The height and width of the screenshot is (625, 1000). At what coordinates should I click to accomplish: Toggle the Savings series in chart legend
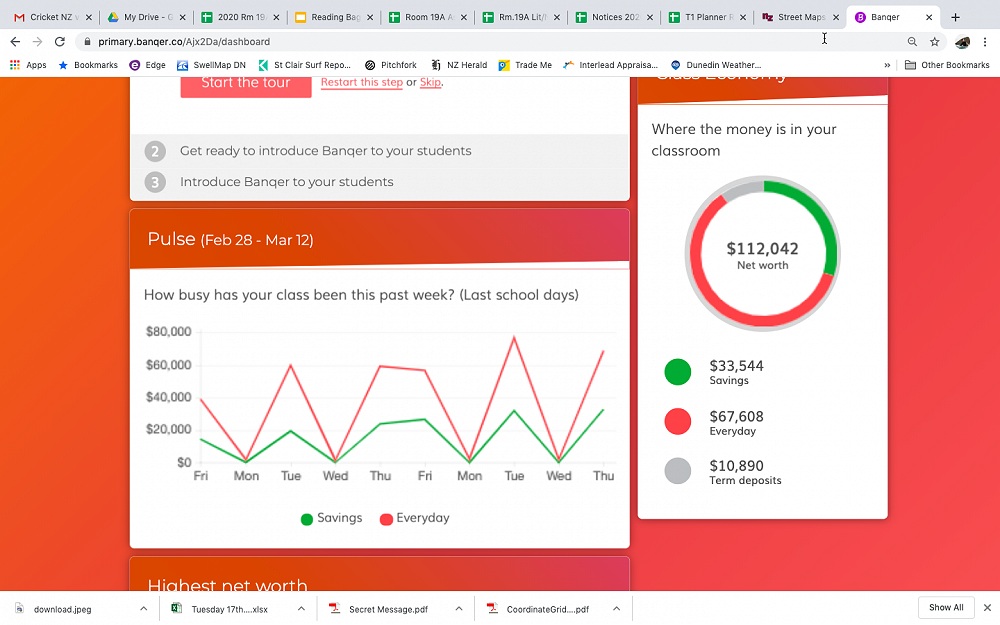pos(331,518)
